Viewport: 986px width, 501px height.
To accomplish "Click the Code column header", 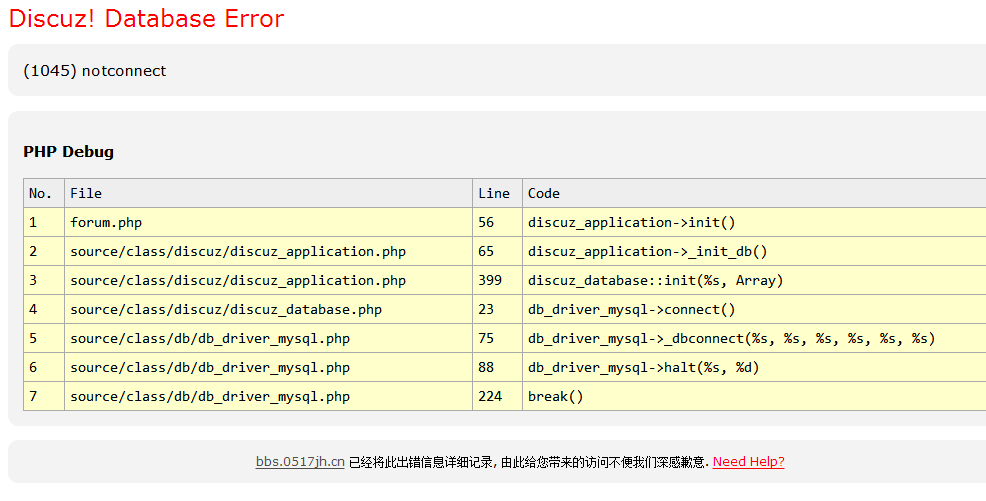I will pos(754,194).
